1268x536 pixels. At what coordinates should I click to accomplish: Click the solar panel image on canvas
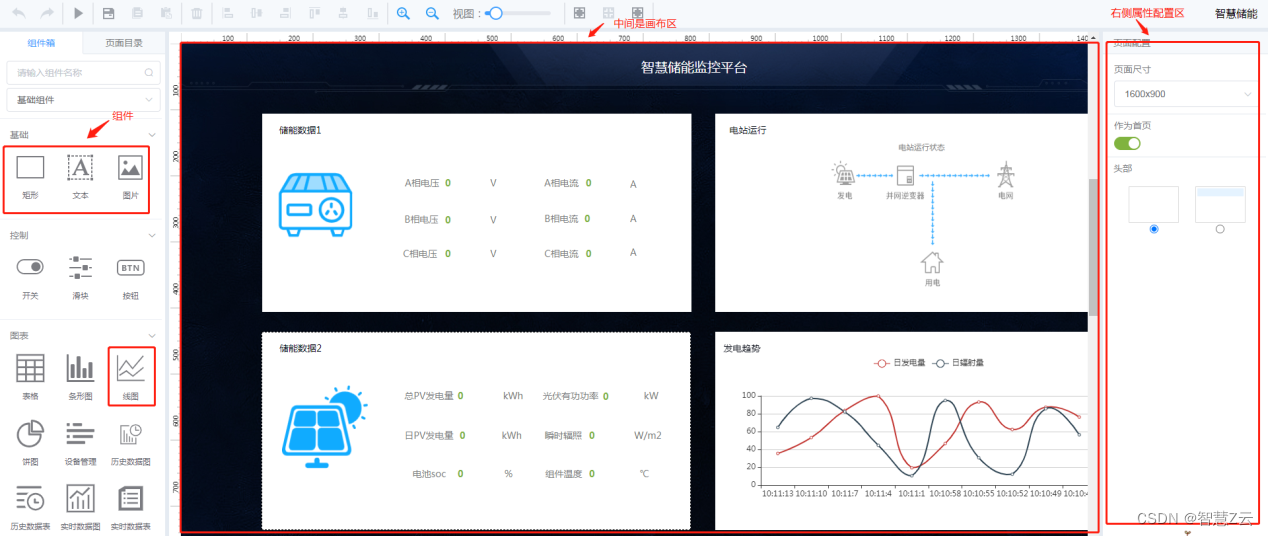pos(323,426)
